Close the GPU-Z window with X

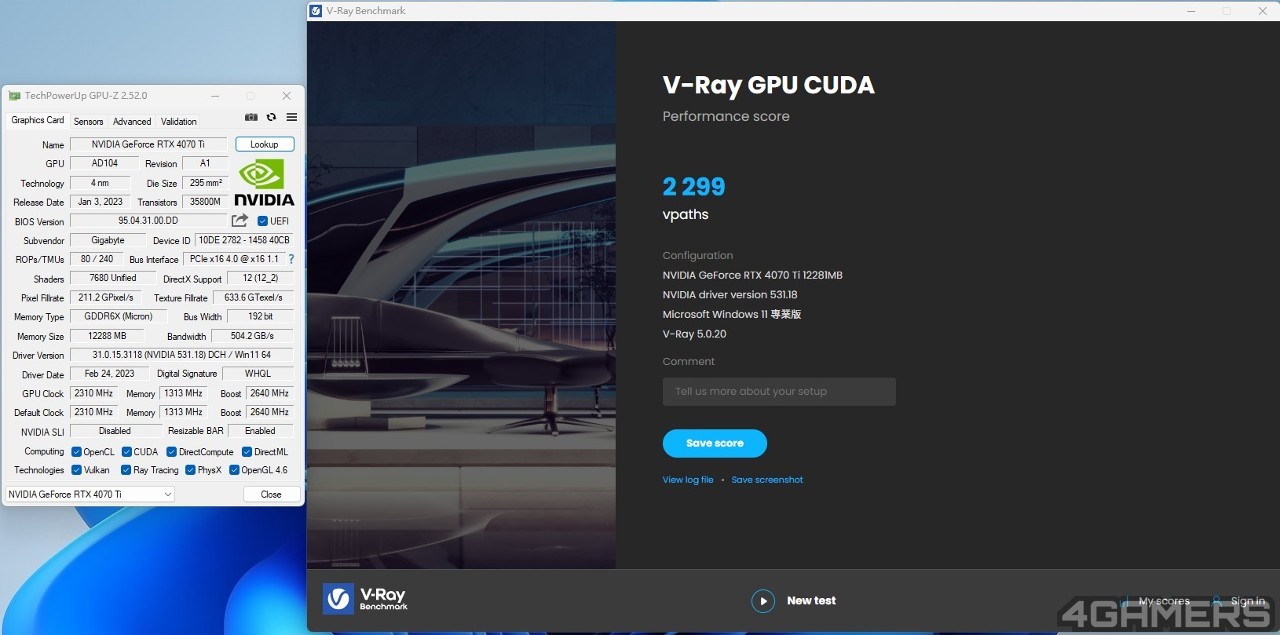tap(287, 96)
